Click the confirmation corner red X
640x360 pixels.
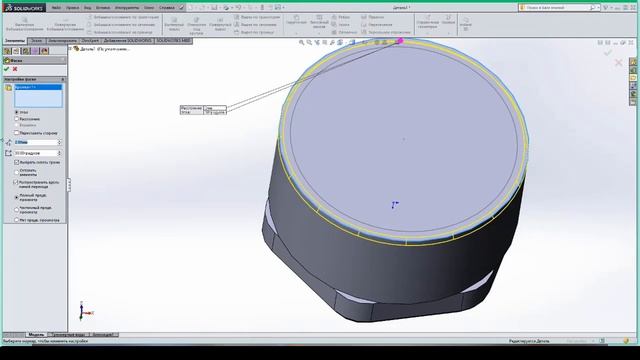619,62
